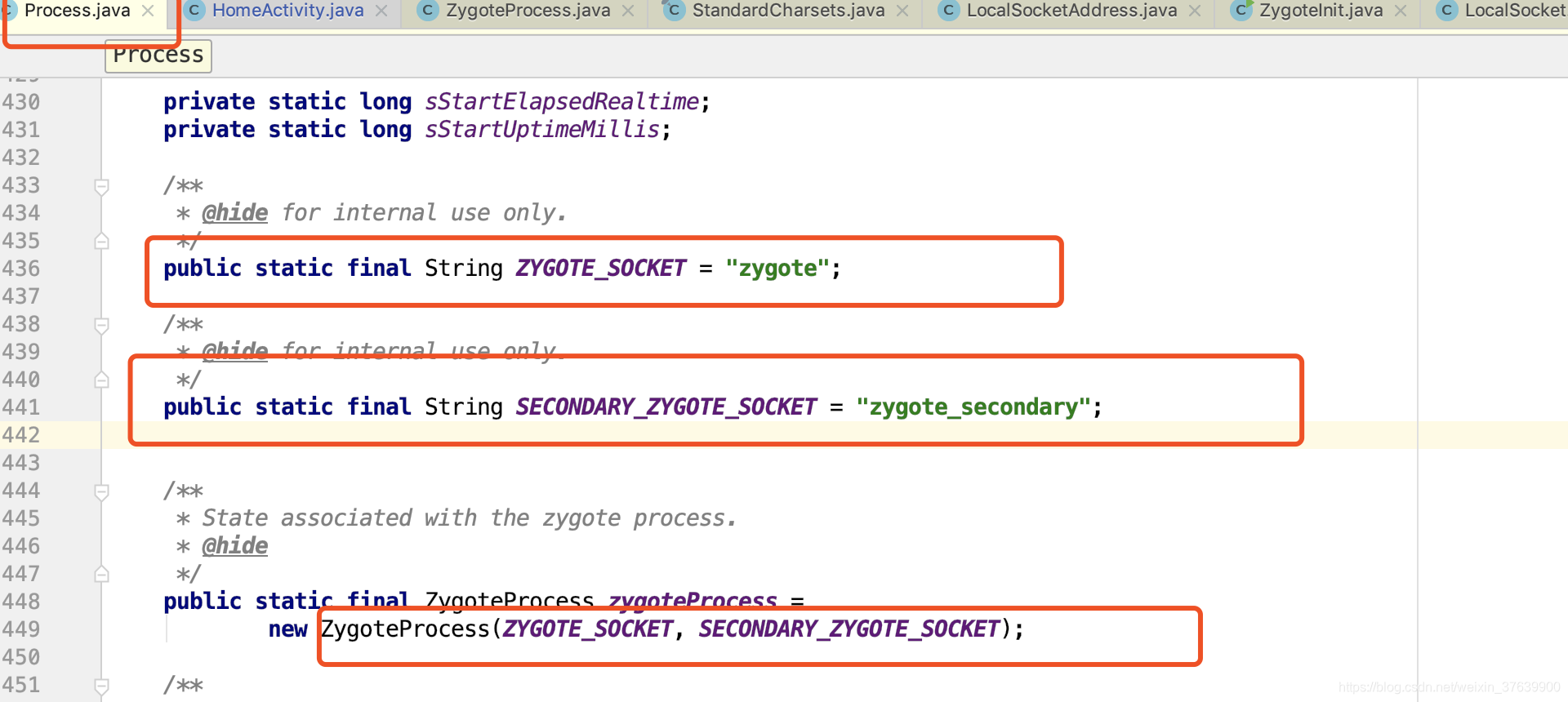Click the ZygoteProcess constructor call on line 449

point(405,629)
